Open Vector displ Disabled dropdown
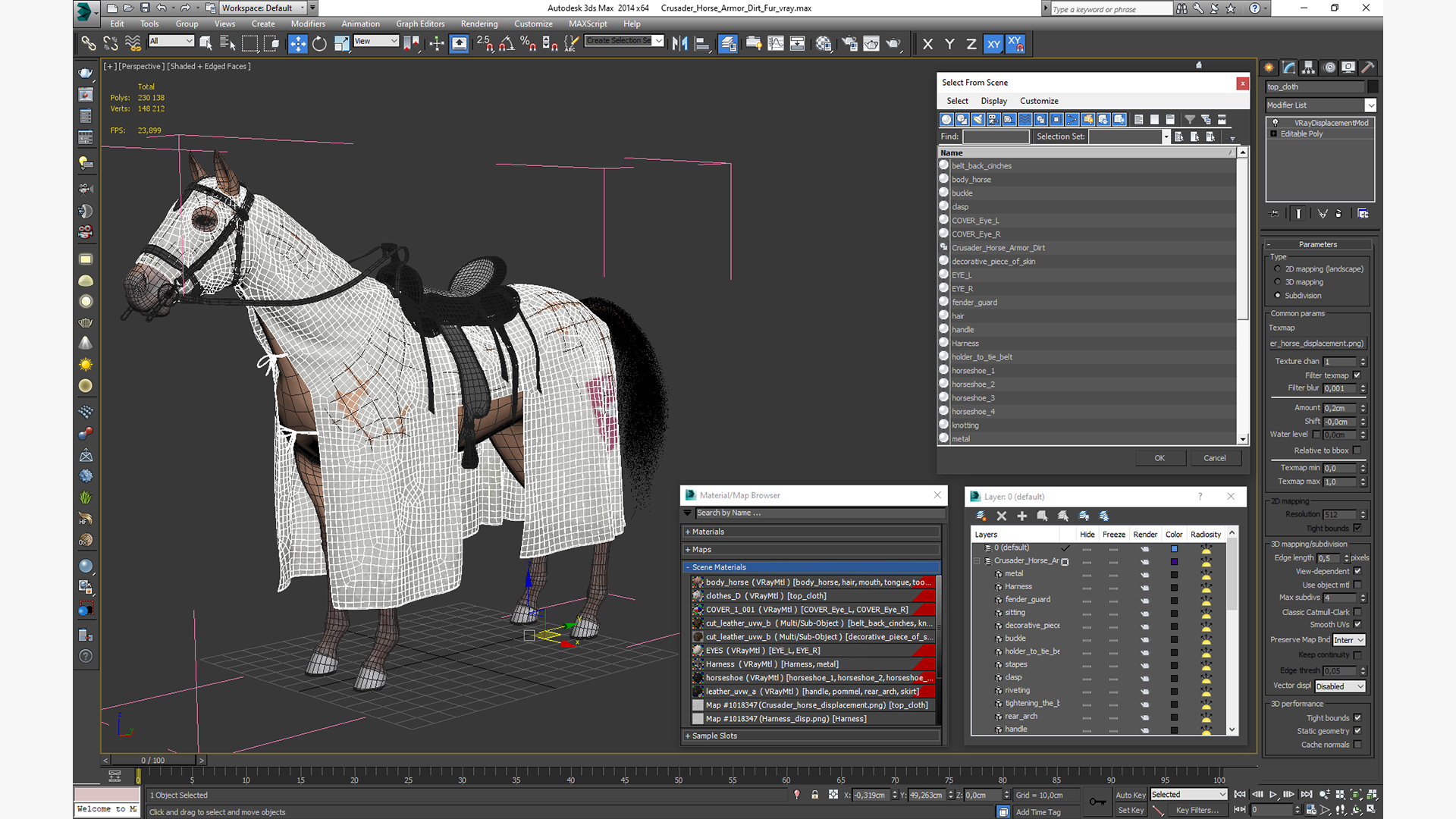This screenshot has height=819, width=1456. click(x=1340, y=686)
